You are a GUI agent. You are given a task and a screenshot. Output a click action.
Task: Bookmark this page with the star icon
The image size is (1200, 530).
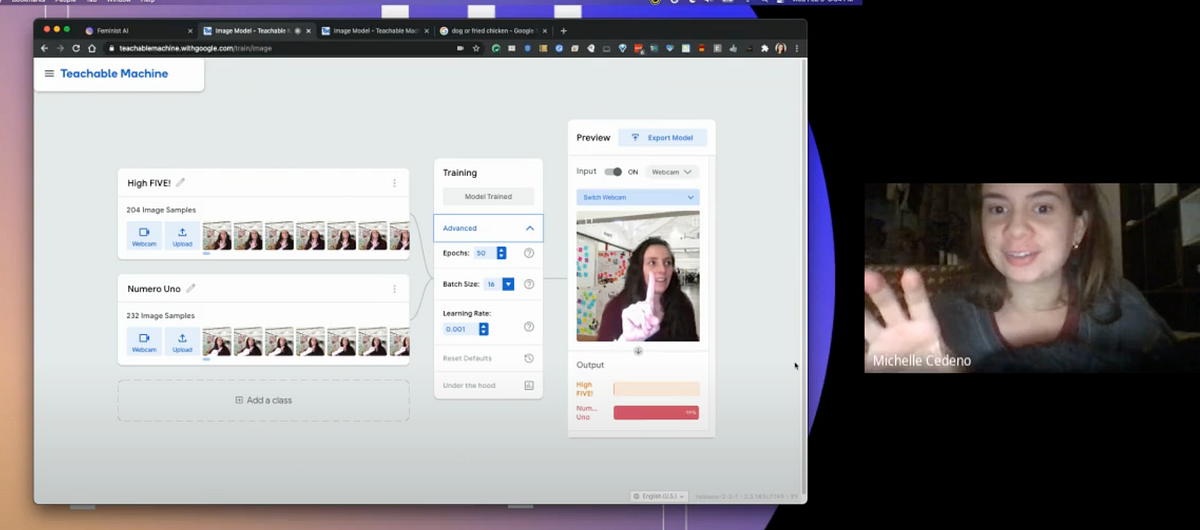click(x=476, y=48)
